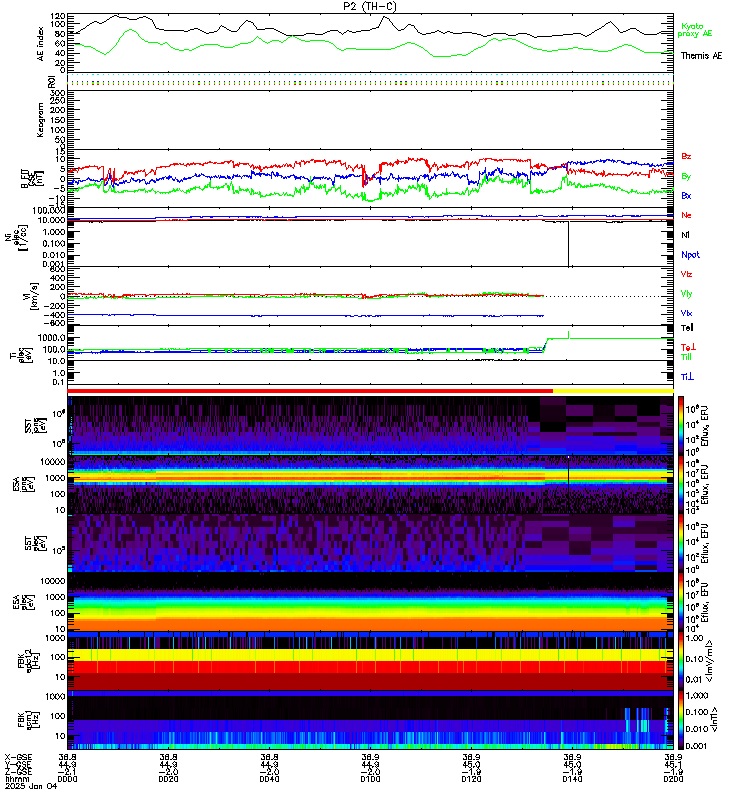Click the vertical density dropout line in Ni panel
This screenshot has height=800, width=750.
[568, 244]
